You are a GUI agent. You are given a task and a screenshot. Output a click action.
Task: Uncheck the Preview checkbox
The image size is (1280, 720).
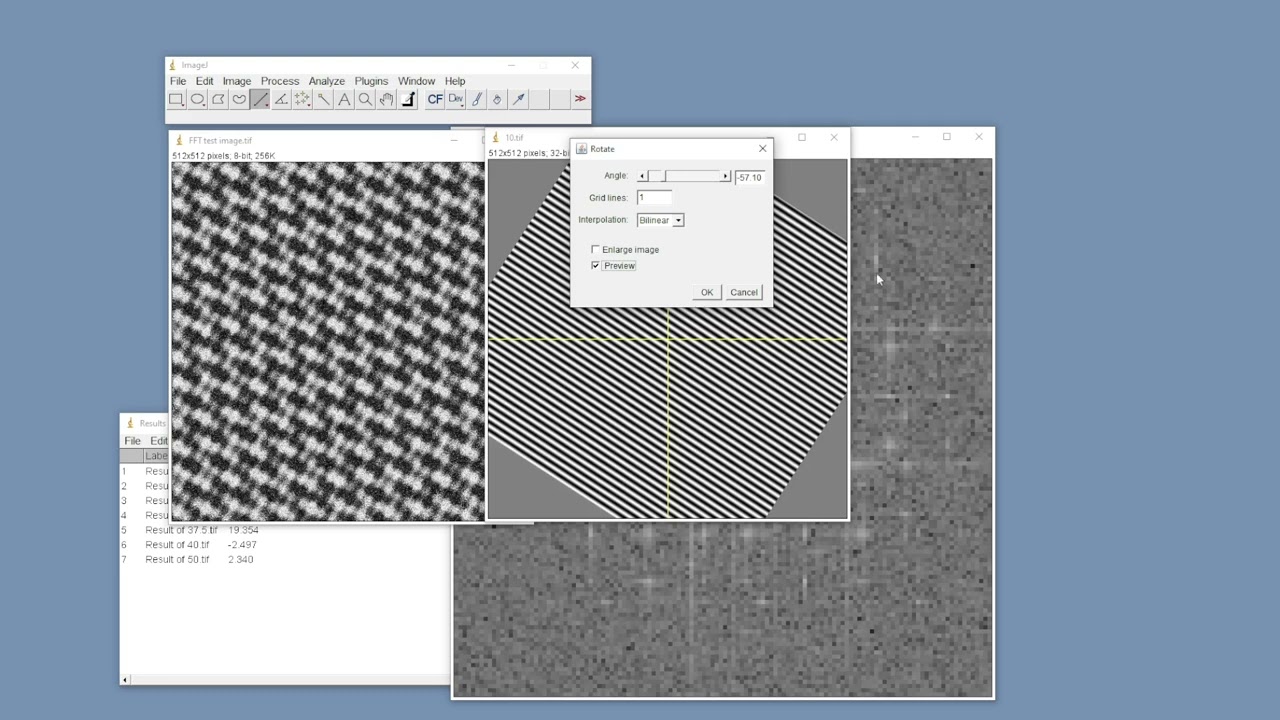[596, 266]
